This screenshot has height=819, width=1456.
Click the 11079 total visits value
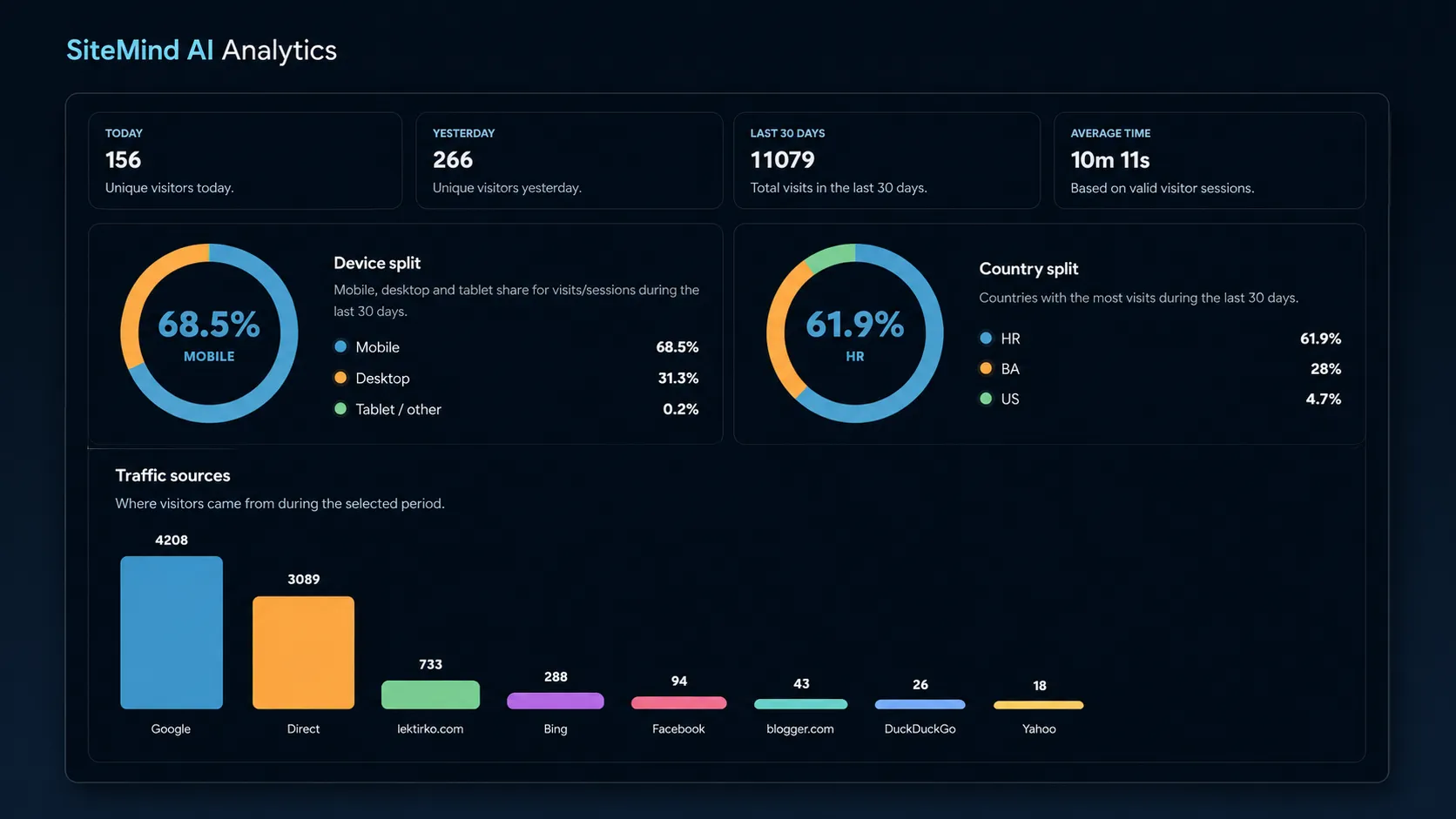[x=783, y=160]
